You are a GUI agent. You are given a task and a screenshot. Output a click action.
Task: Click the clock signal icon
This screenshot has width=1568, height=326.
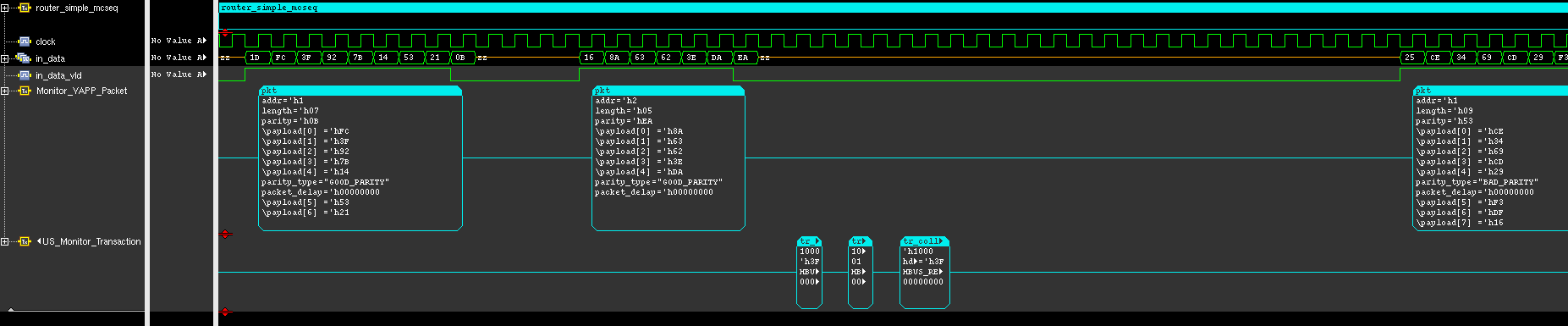[25, 41]
